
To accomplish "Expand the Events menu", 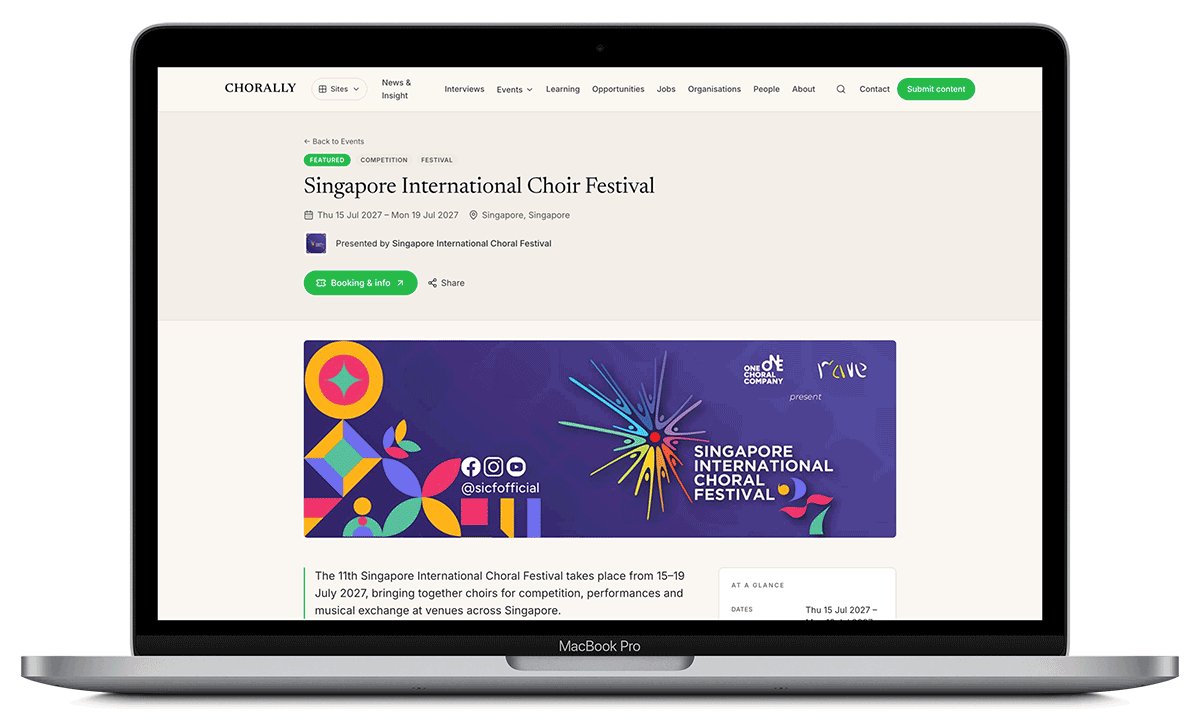I will tap(515, 89).
